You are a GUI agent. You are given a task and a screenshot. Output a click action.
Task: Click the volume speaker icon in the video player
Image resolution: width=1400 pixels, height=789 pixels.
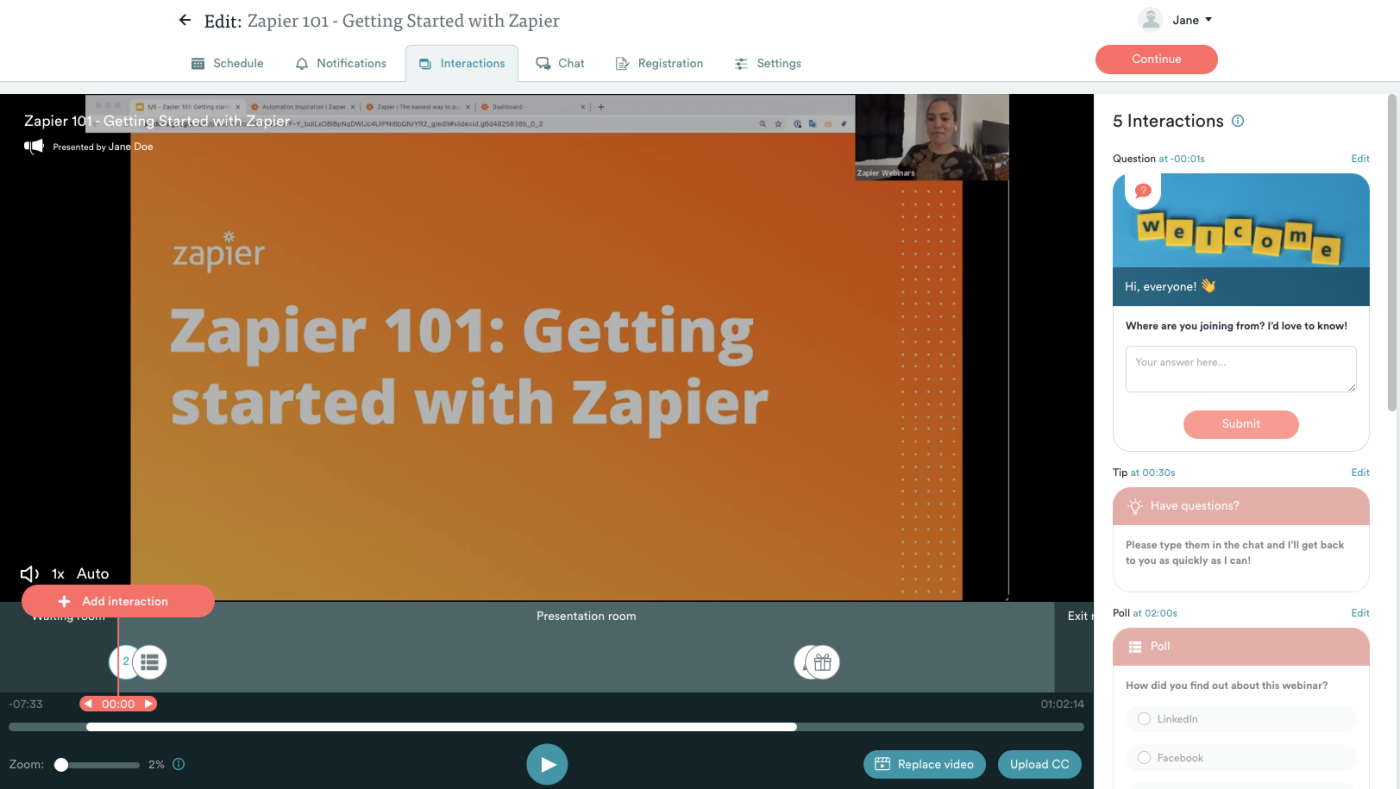point(30,574)
